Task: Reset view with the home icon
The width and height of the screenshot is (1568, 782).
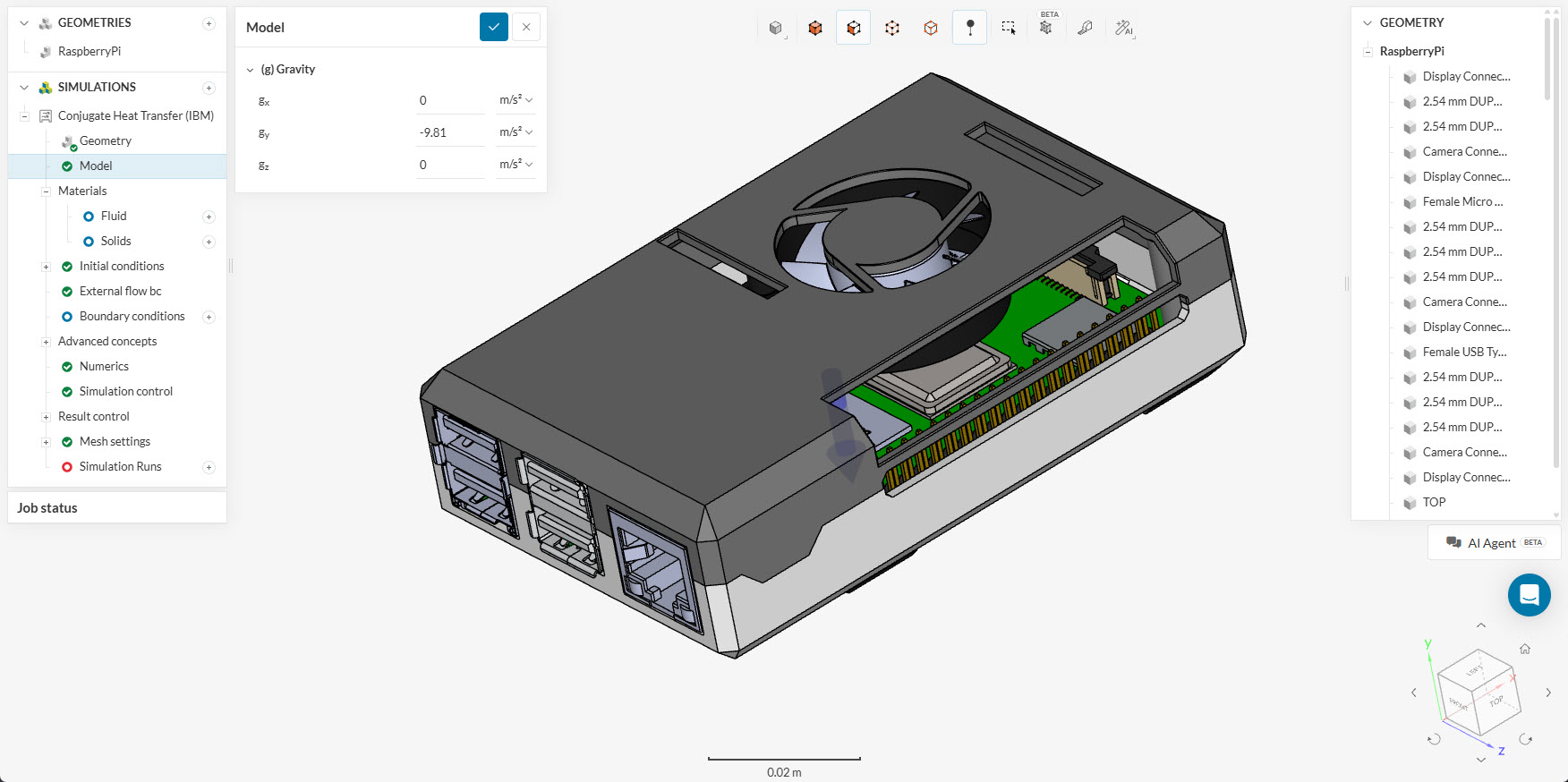Action: (x=1525, y=649)
